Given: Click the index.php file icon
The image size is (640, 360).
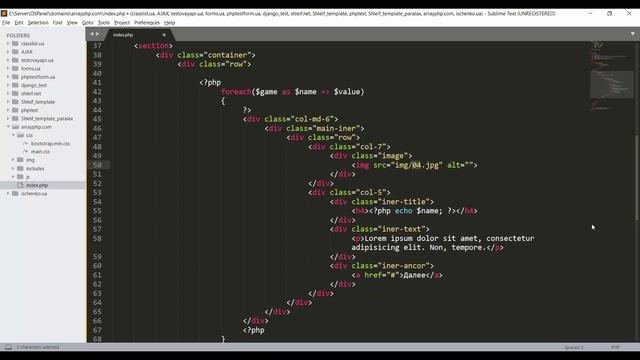Looking at the screenshot, I should coord(20,185).
